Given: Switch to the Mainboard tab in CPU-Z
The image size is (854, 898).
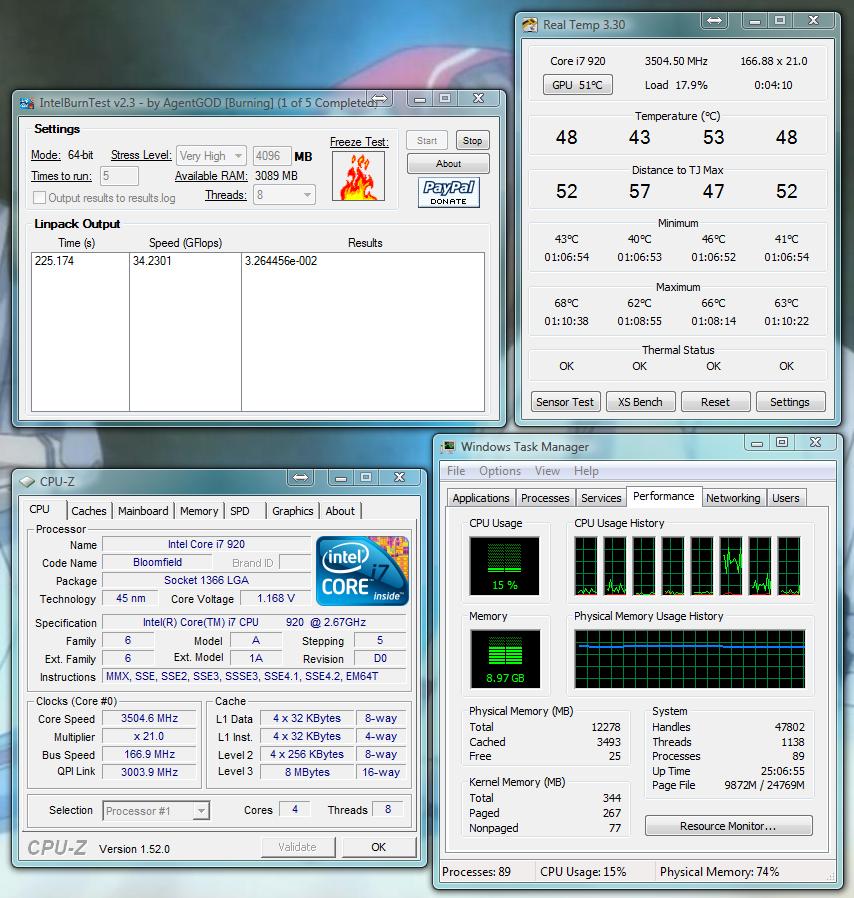Looking at the screenshot, I should tap(143, 511).
